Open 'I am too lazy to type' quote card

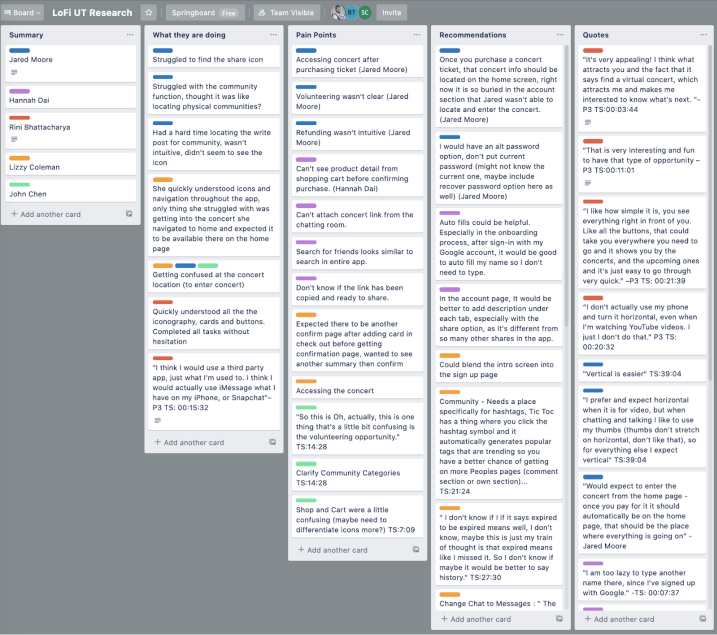pyautogui.click(x=642, y=579)
